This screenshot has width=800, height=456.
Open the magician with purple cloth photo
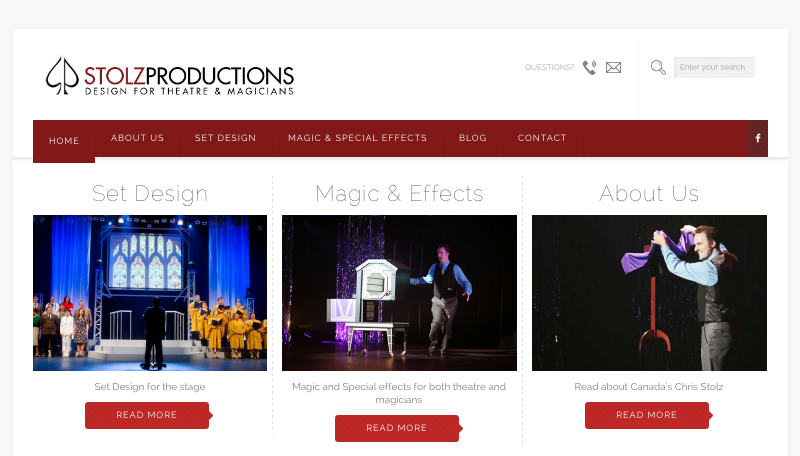click(x=649, y=293)
